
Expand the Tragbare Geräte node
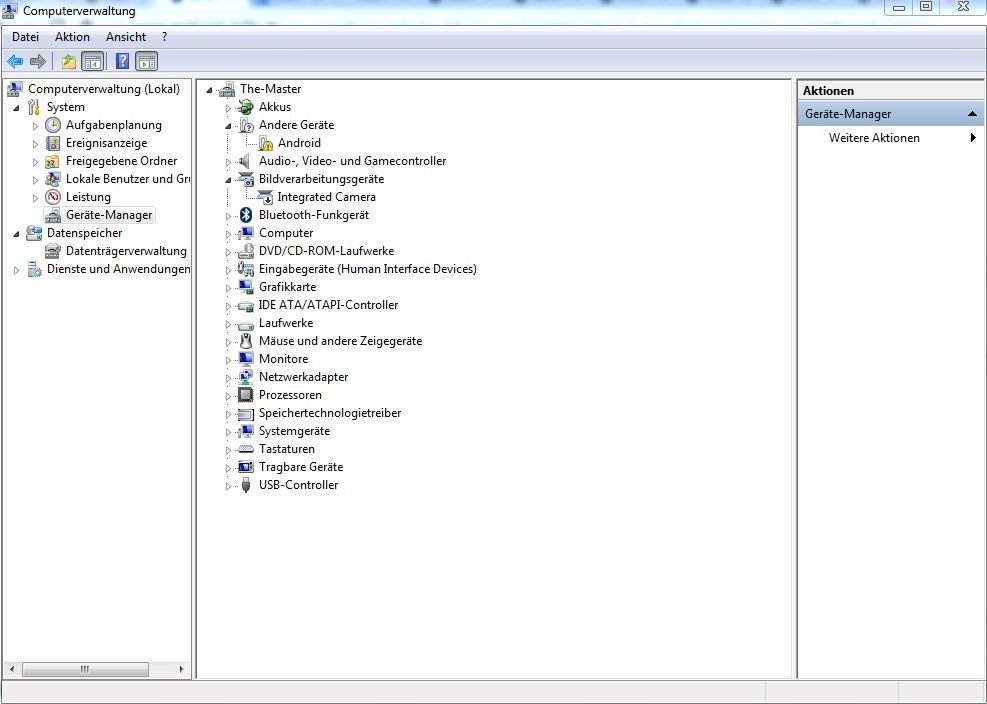228,468
